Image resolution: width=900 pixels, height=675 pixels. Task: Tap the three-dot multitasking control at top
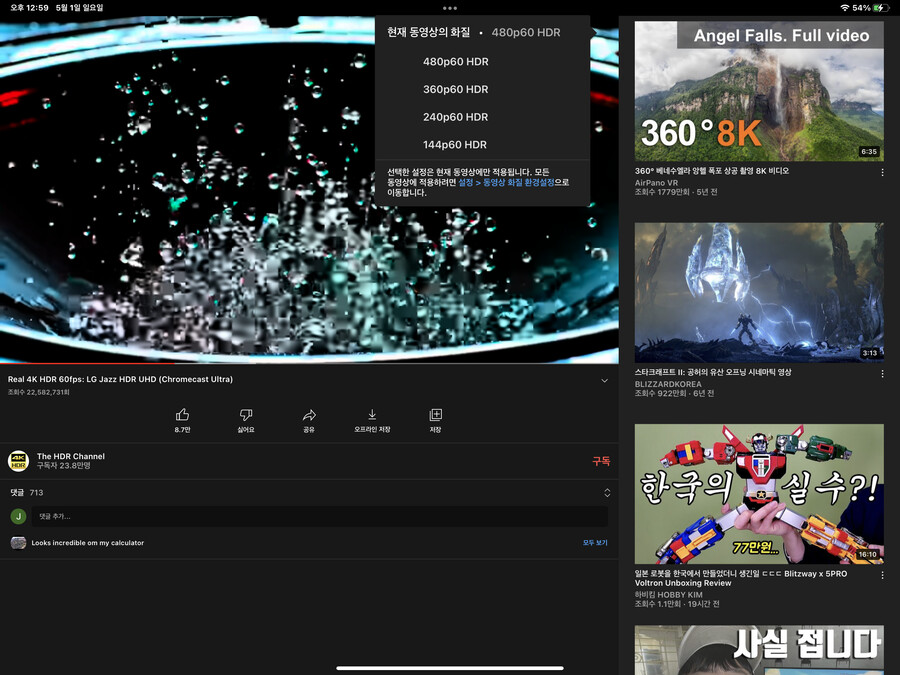pyautogui.click(x=450, y=8)
